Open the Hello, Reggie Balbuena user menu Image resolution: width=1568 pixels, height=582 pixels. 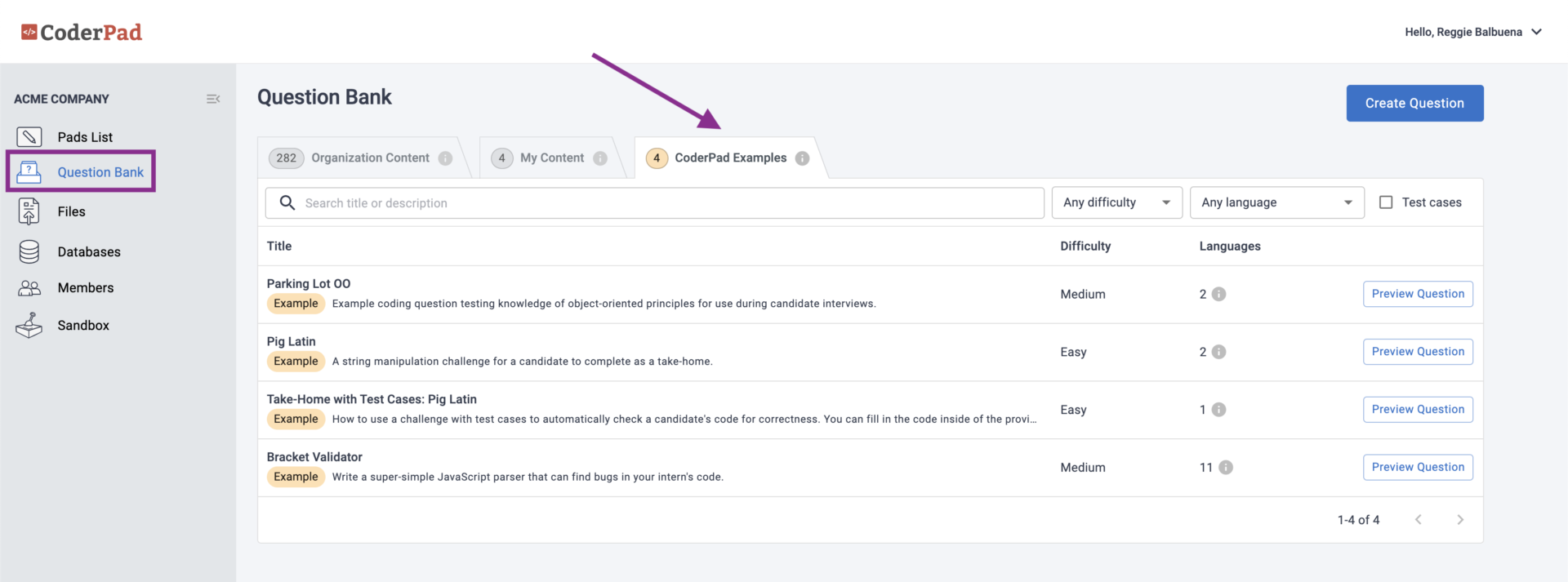[1472, 33]
